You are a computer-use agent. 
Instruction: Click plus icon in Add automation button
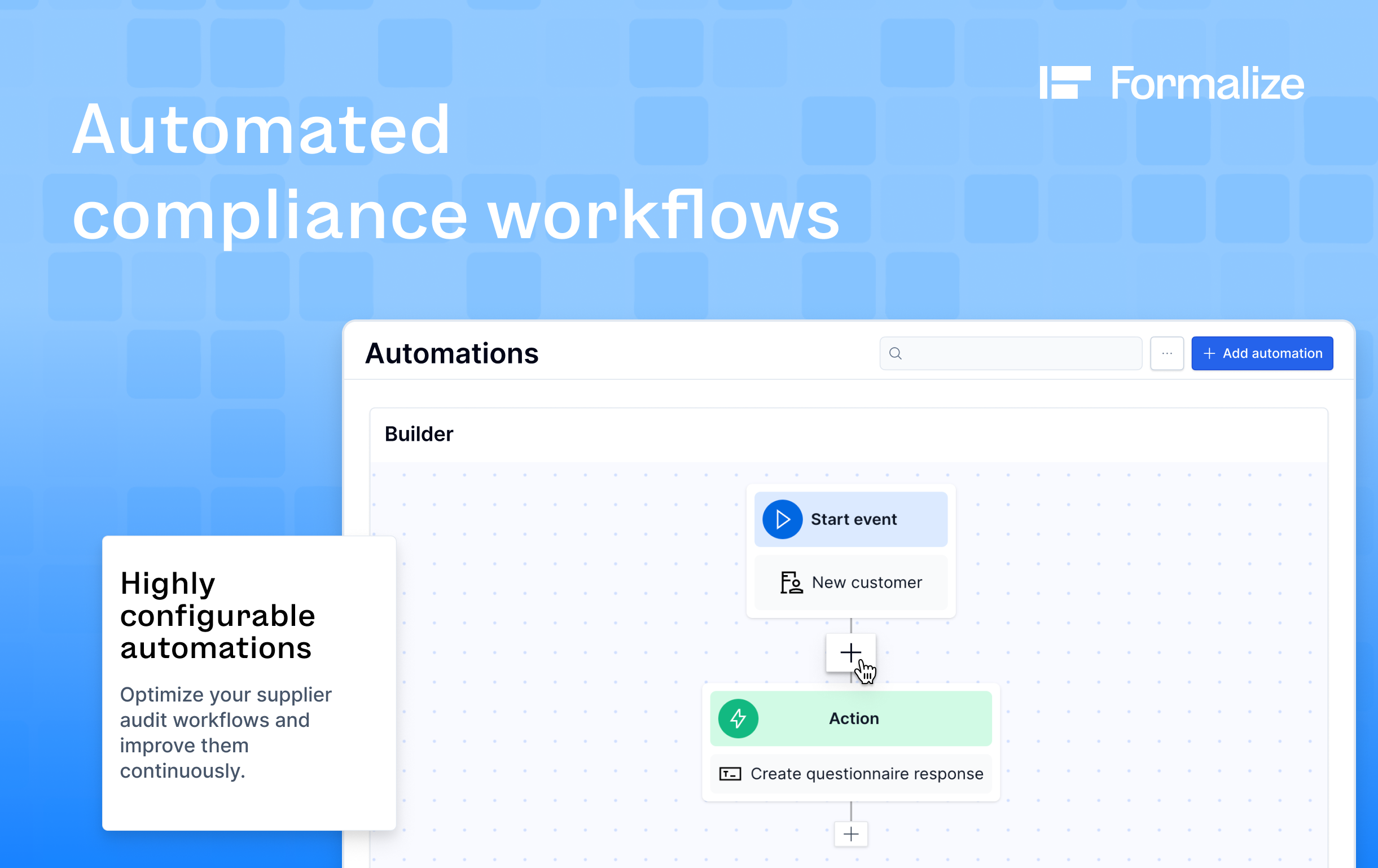[x=1209, y=354]
